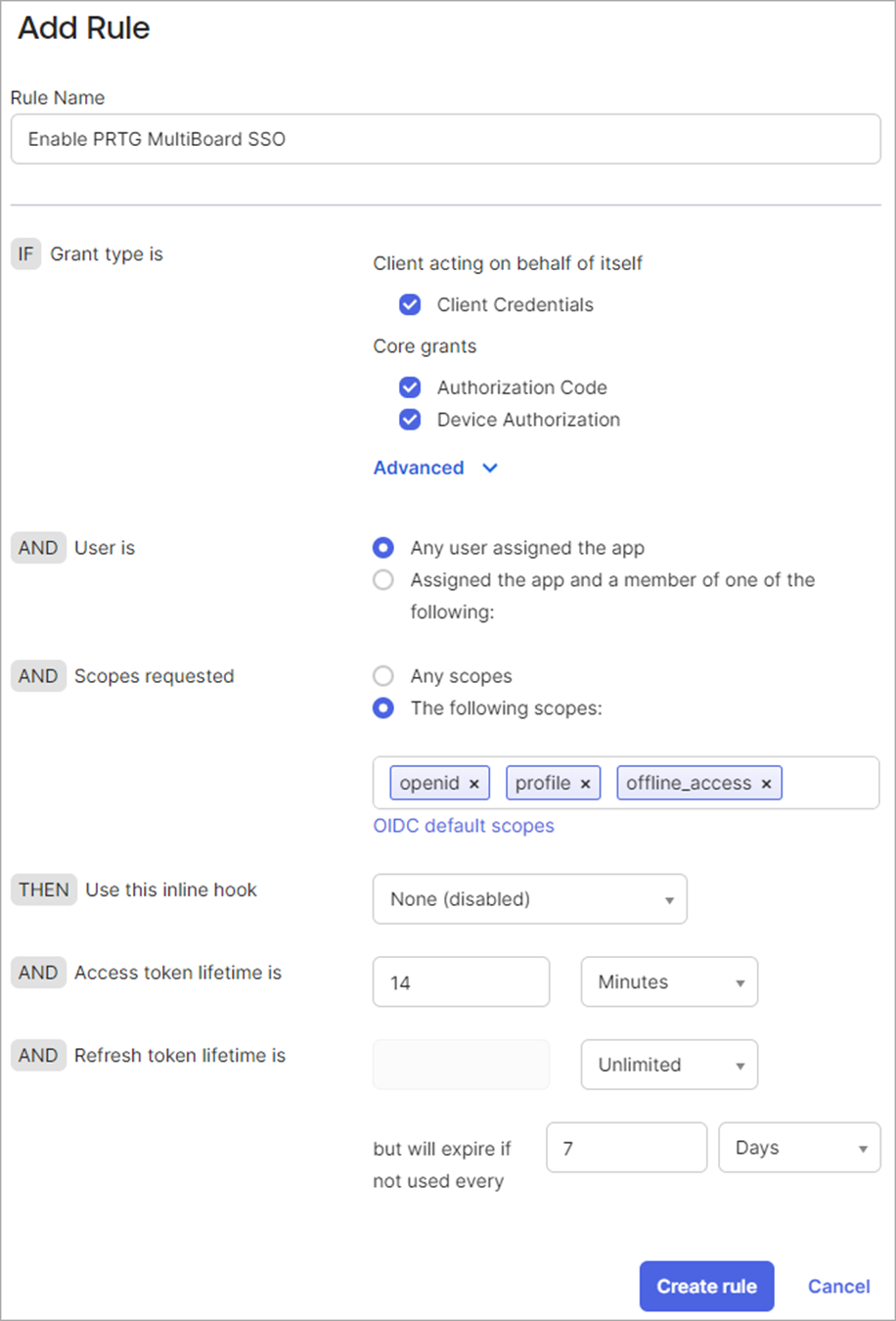The width and height of the screenshot is (896, 1321).
Task: Remove the profile scope tag
Action: tap(585, 784)
